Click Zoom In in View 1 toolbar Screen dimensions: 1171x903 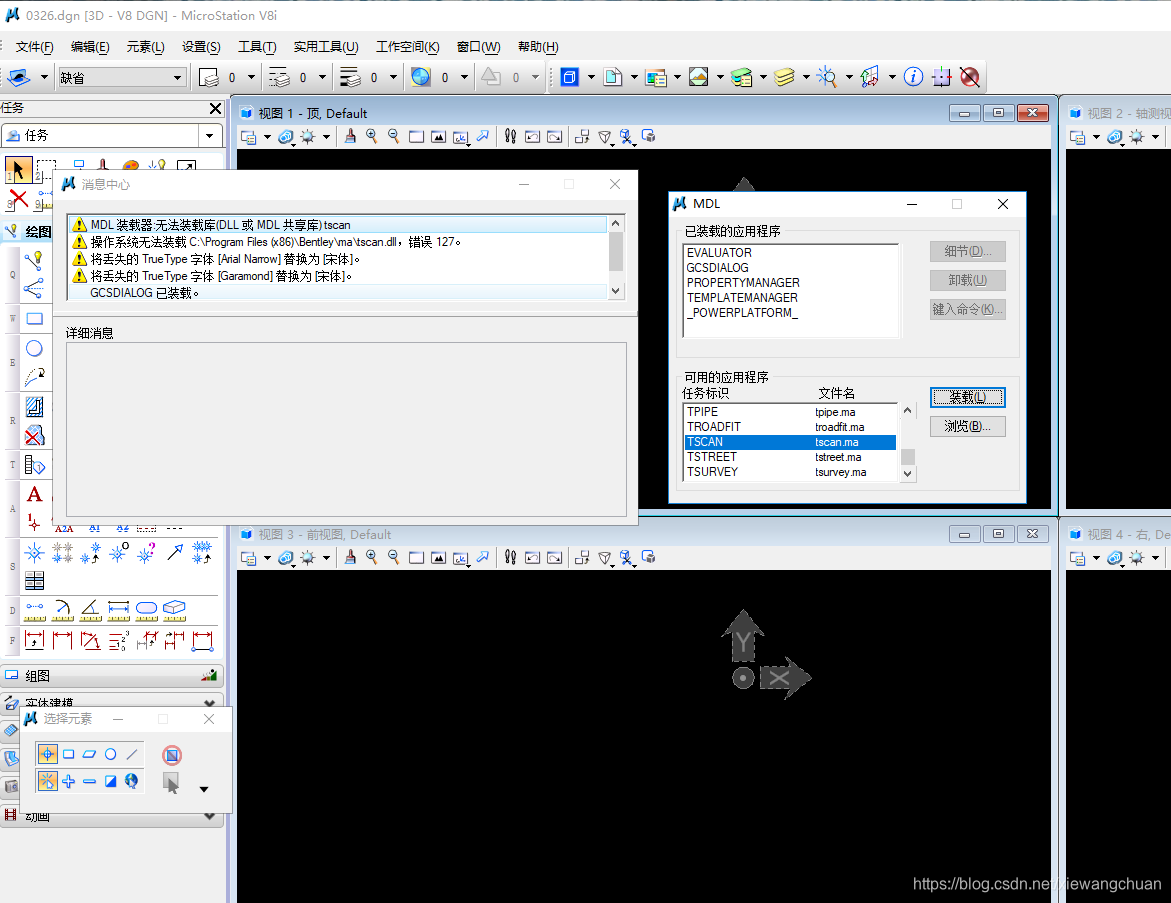pos(371,136)
